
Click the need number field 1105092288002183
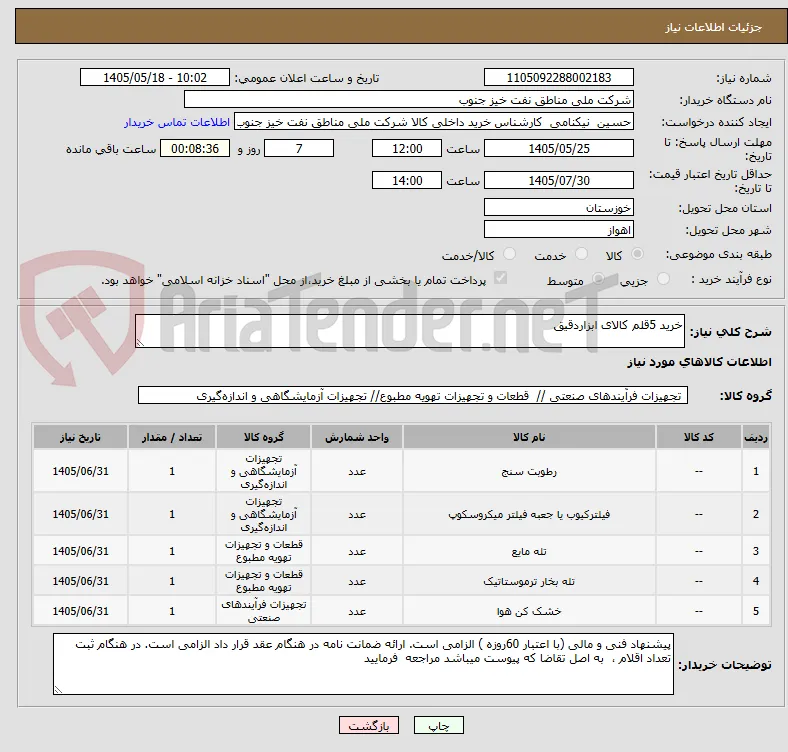pyautogui.click(x=558, y=77)
